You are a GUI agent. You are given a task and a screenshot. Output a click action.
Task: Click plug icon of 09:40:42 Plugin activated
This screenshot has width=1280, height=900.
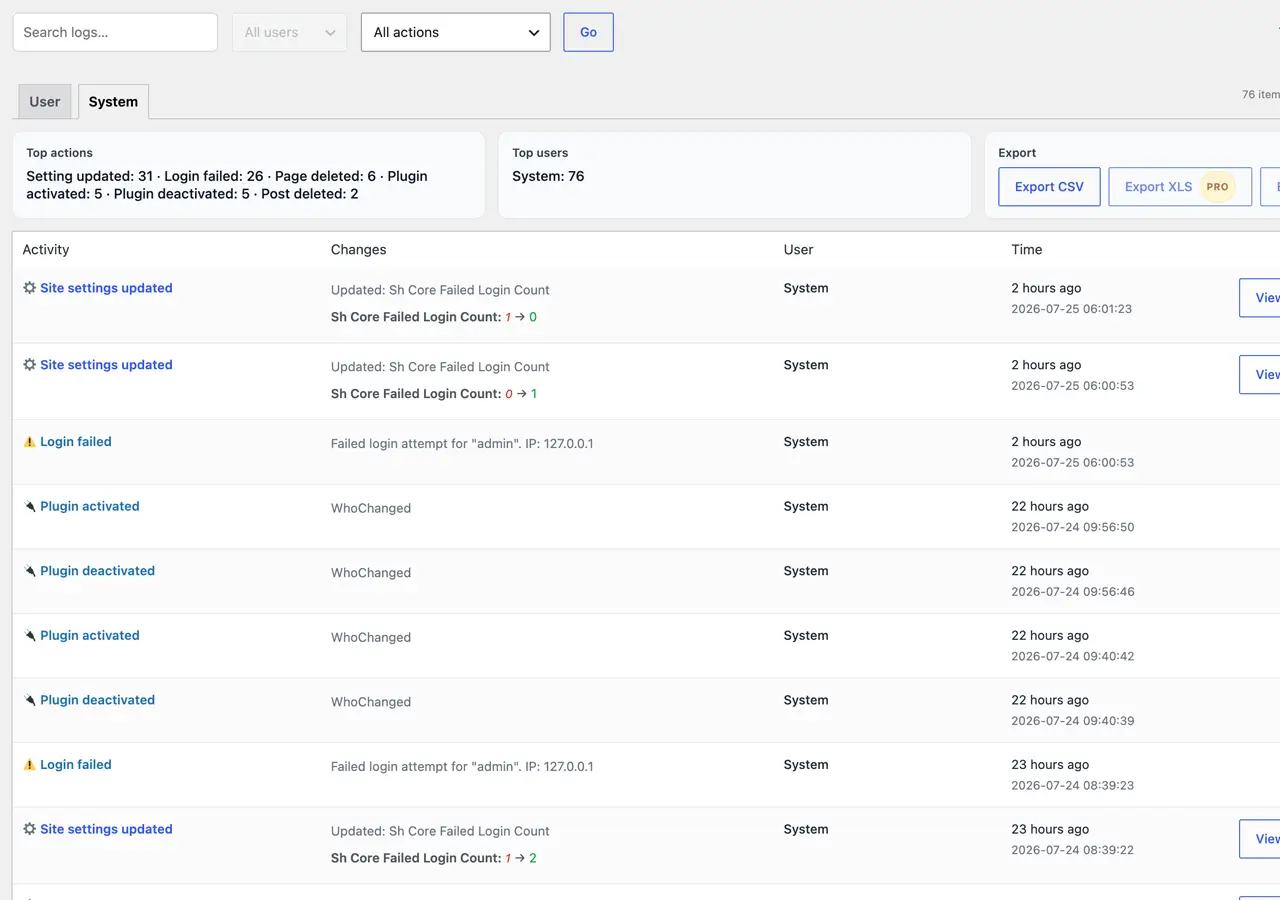pos(30,636)
